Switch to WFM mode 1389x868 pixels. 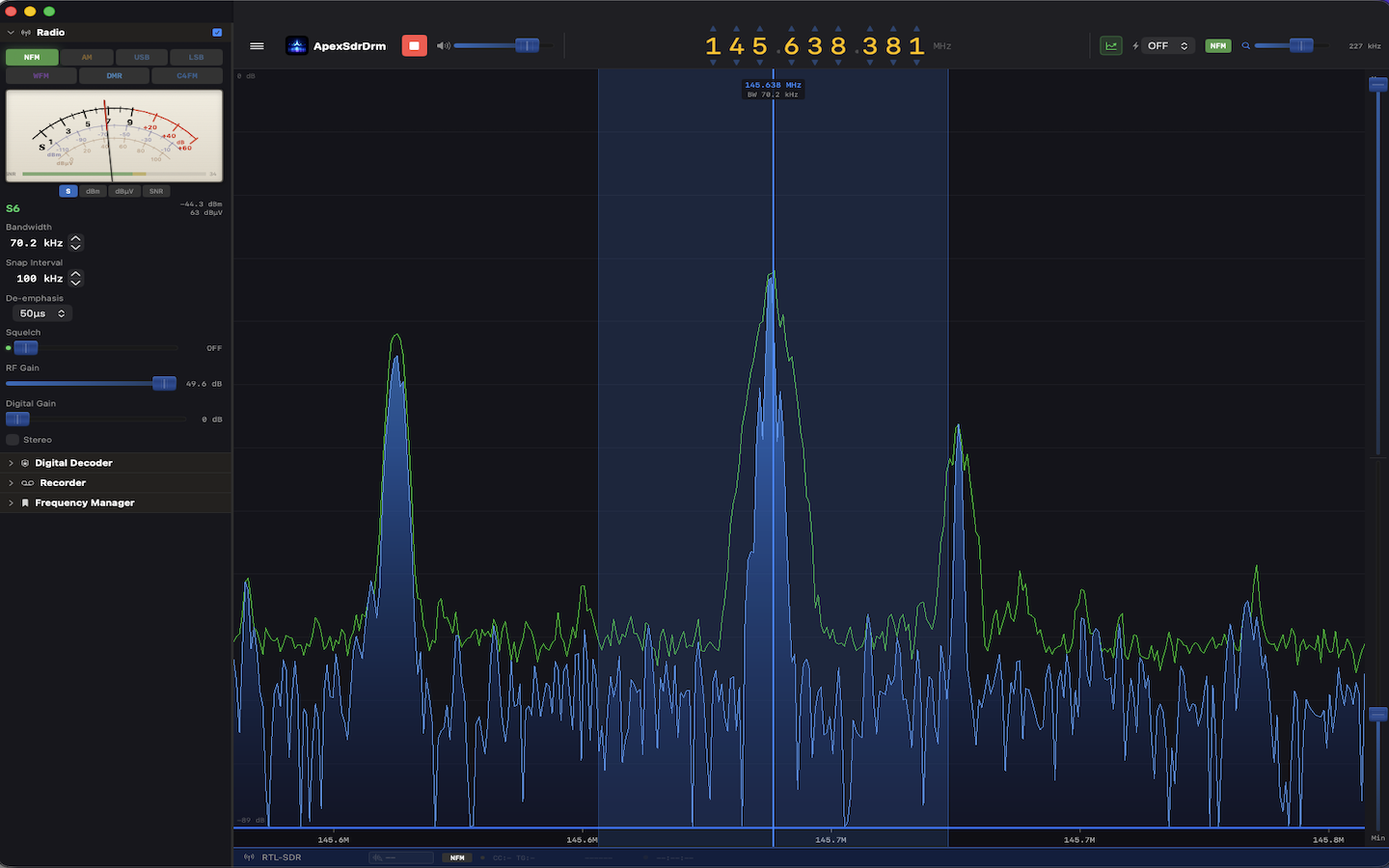(x=41, y=74)
